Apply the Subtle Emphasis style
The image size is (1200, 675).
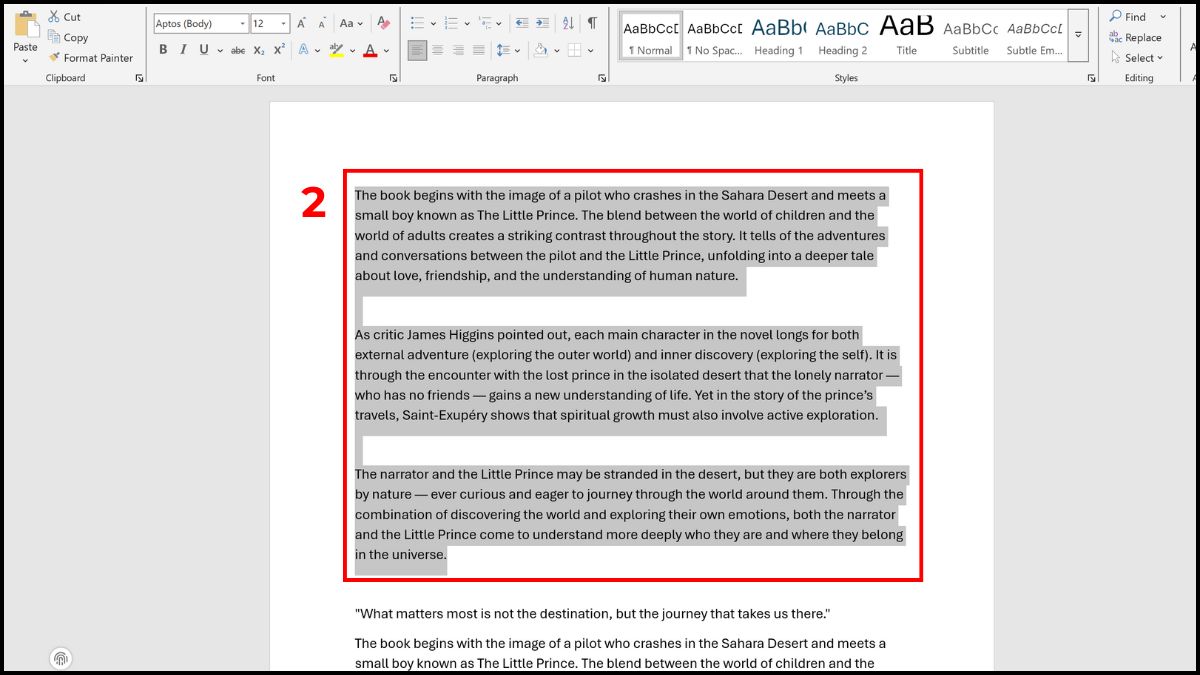pyautogui.click(x=1034, y=37)
